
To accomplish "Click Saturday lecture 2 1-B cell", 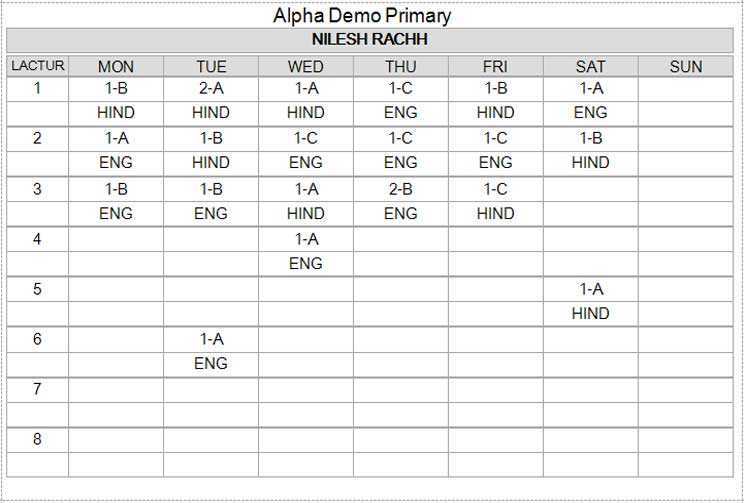I will pos(591,139).
